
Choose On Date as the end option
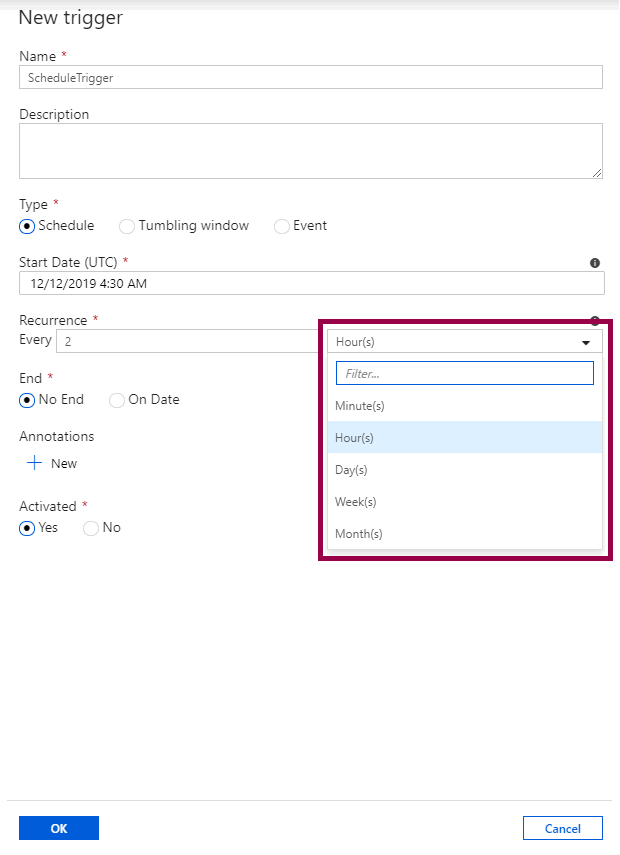tap(117, 399)
